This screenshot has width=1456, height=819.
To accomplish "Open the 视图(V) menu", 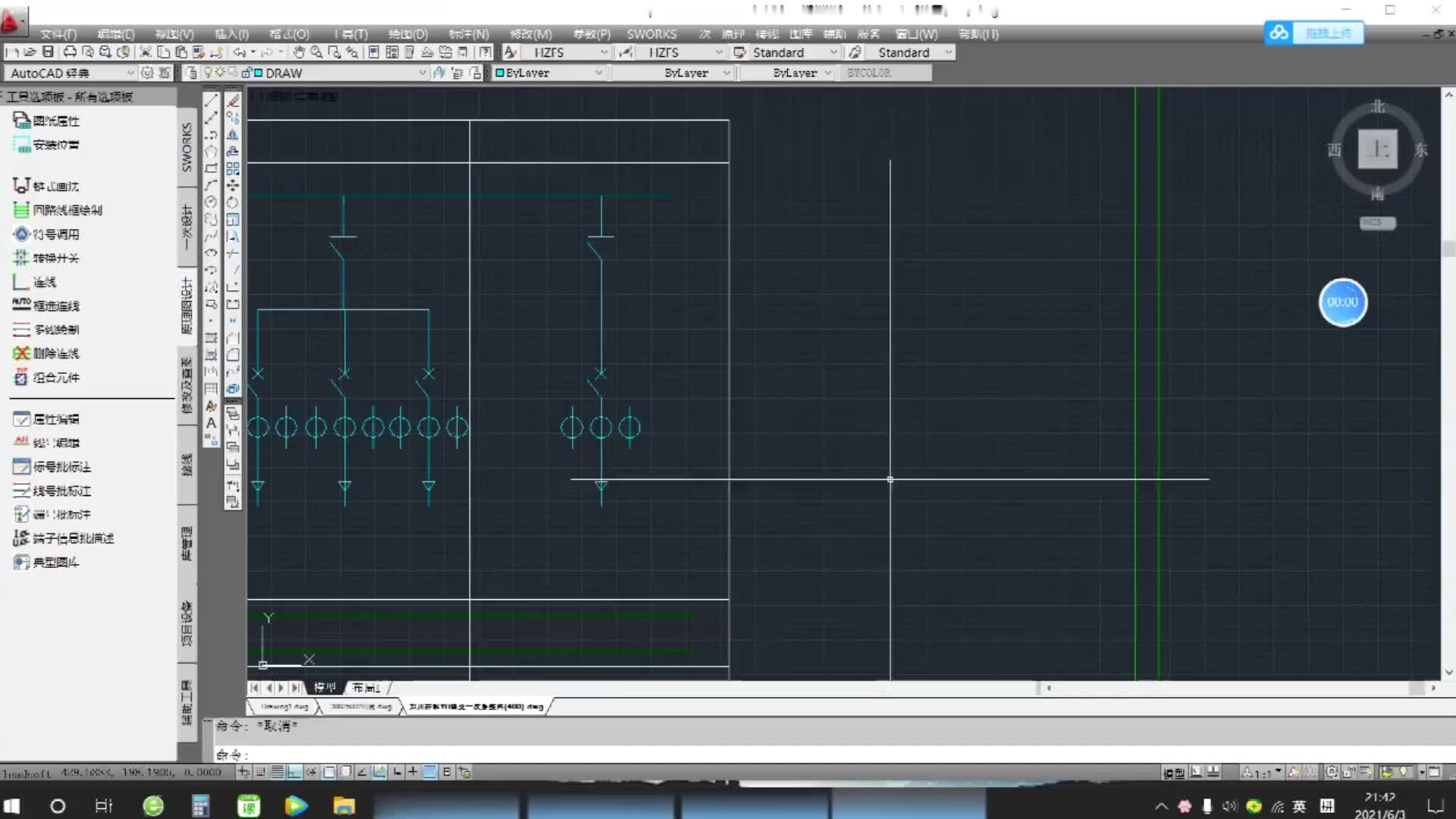I will 174,34.
